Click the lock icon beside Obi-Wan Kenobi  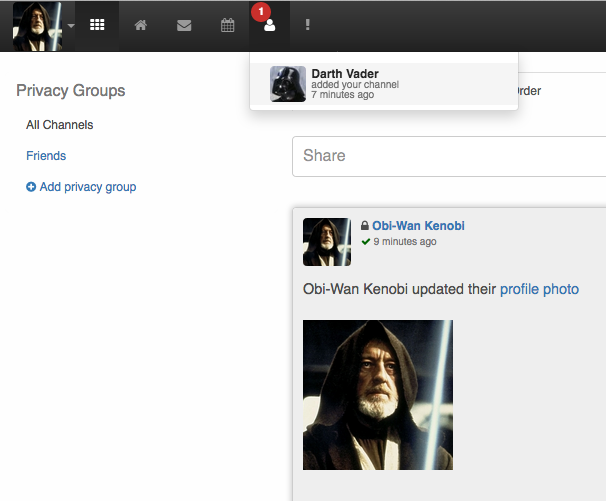365,227
